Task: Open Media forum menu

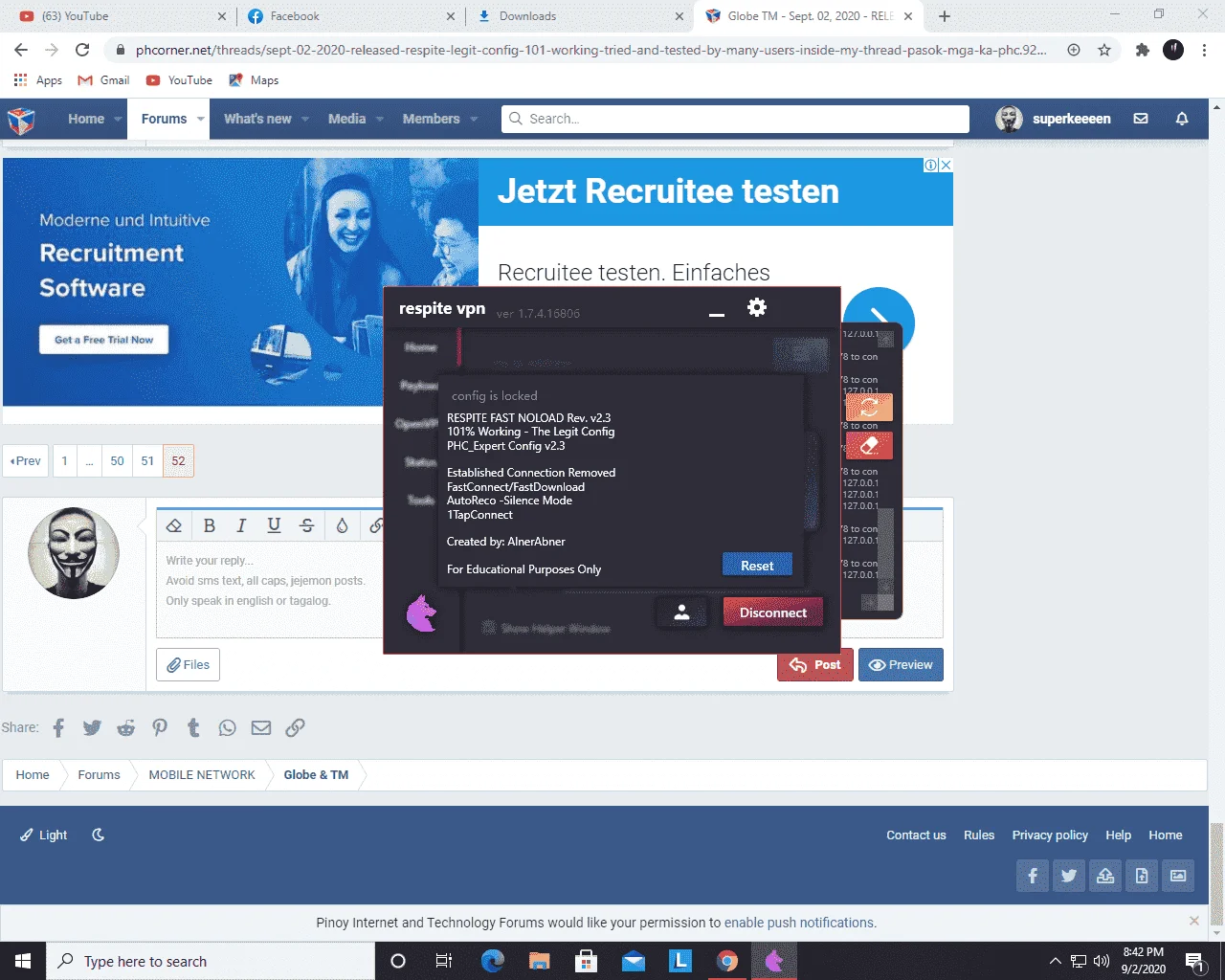Action: click(346, 119)
